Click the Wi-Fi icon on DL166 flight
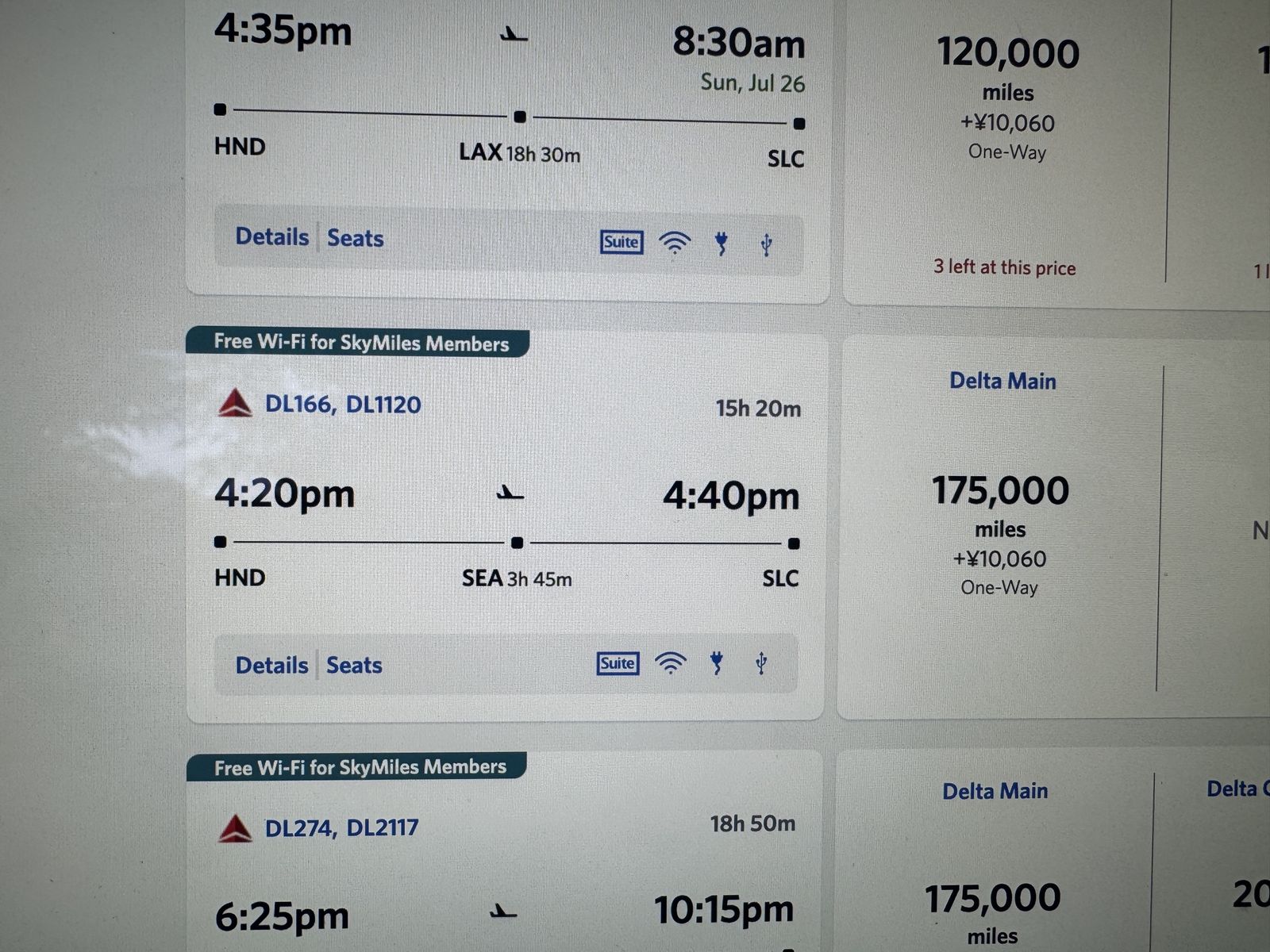The width and height of the screenshot is (1270, 952). (671, 662)
